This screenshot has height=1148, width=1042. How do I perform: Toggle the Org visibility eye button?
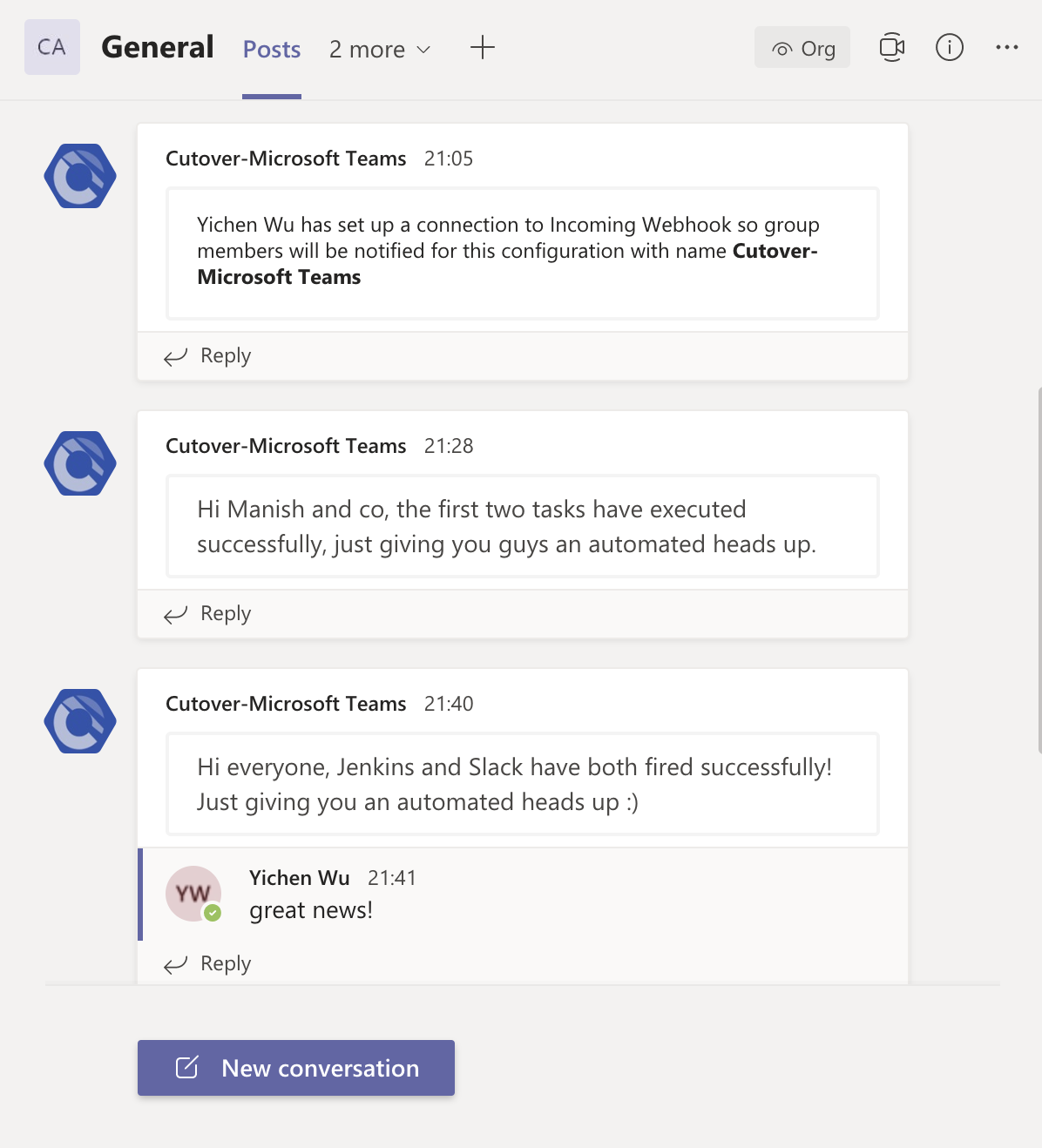click(802, 48)
